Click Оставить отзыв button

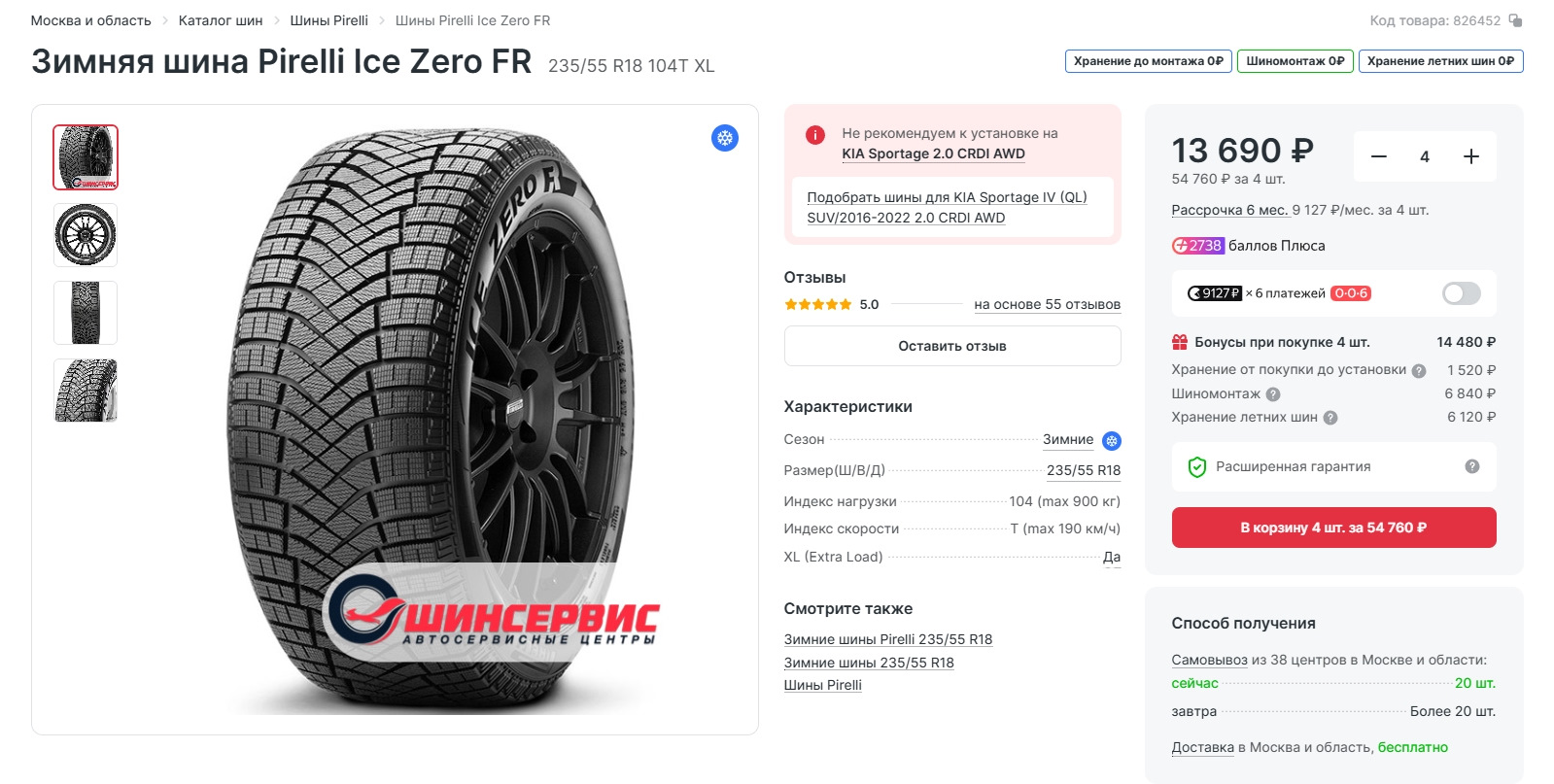tap(951, 346)
